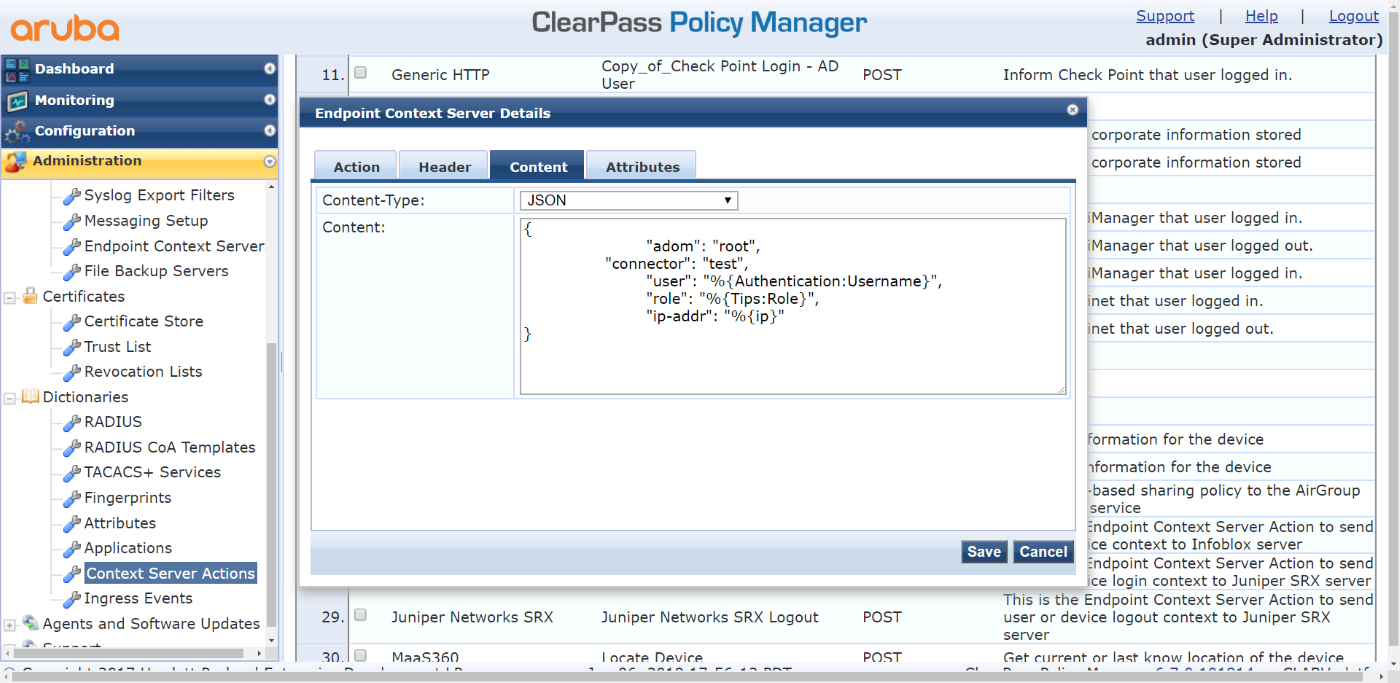Click wrench icon beside Syslog Export Filters
1400x683 pixels.
click(72, 196)
